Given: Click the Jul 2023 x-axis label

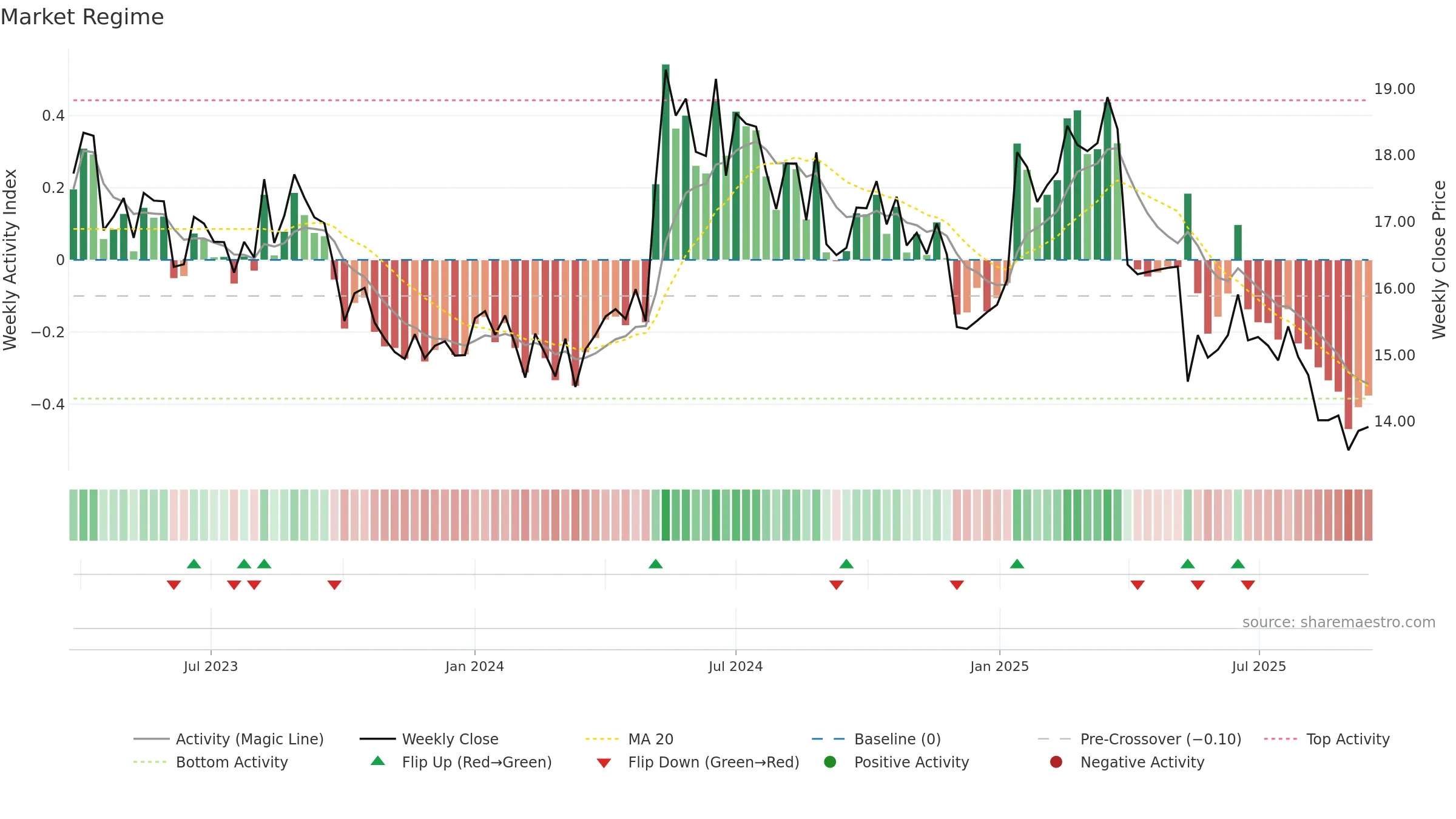Looking at the screenshot, I should coord(211,666).
